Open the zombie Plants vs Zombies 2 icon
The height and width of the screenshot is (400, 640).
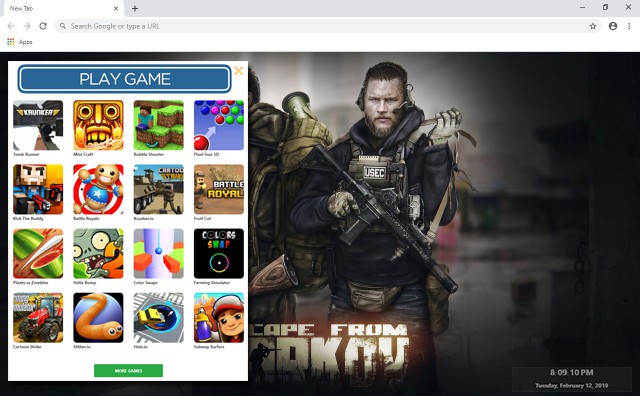tap(98, 253)
